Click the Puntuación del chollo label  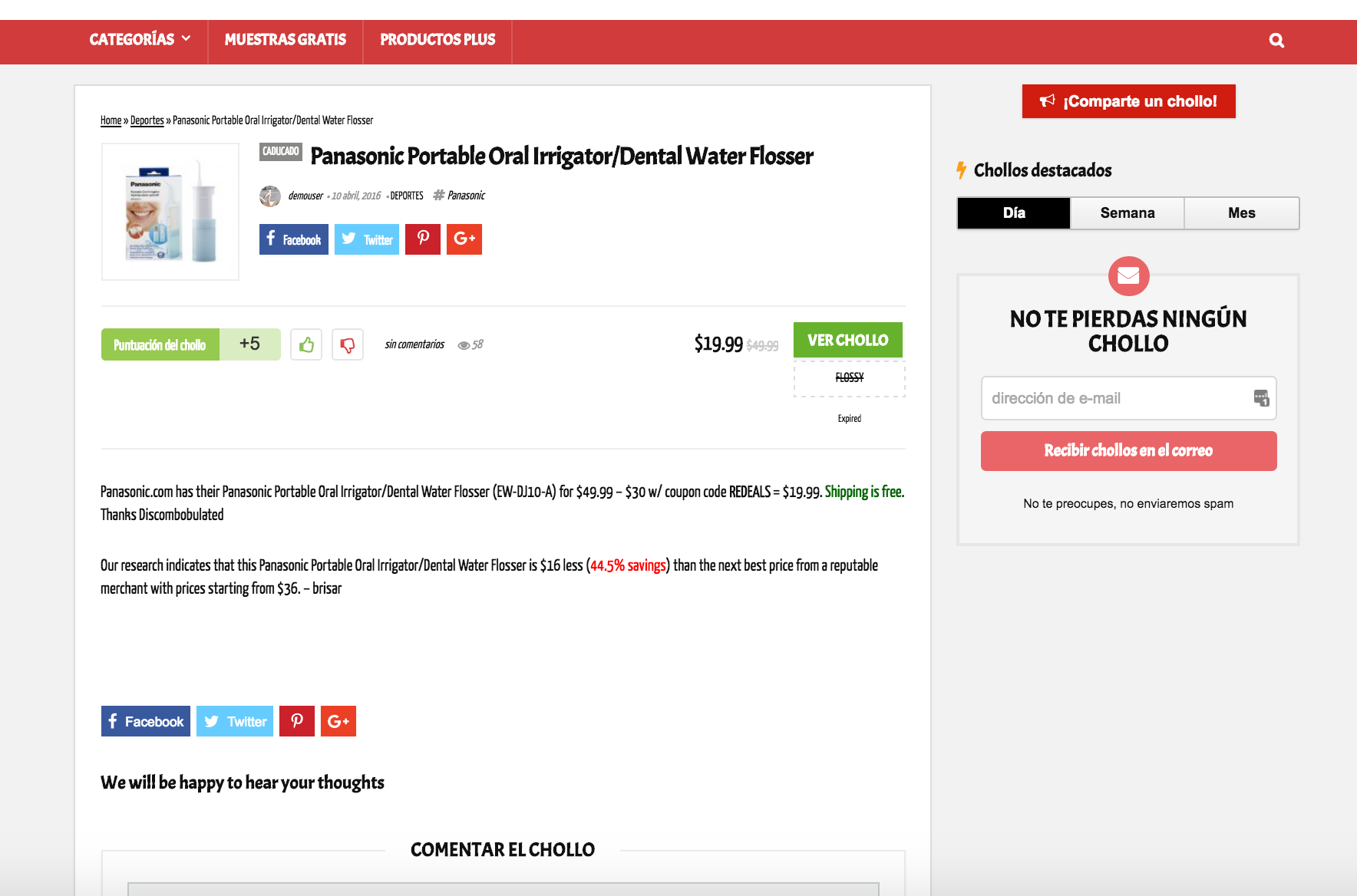[x=160, y=344]
